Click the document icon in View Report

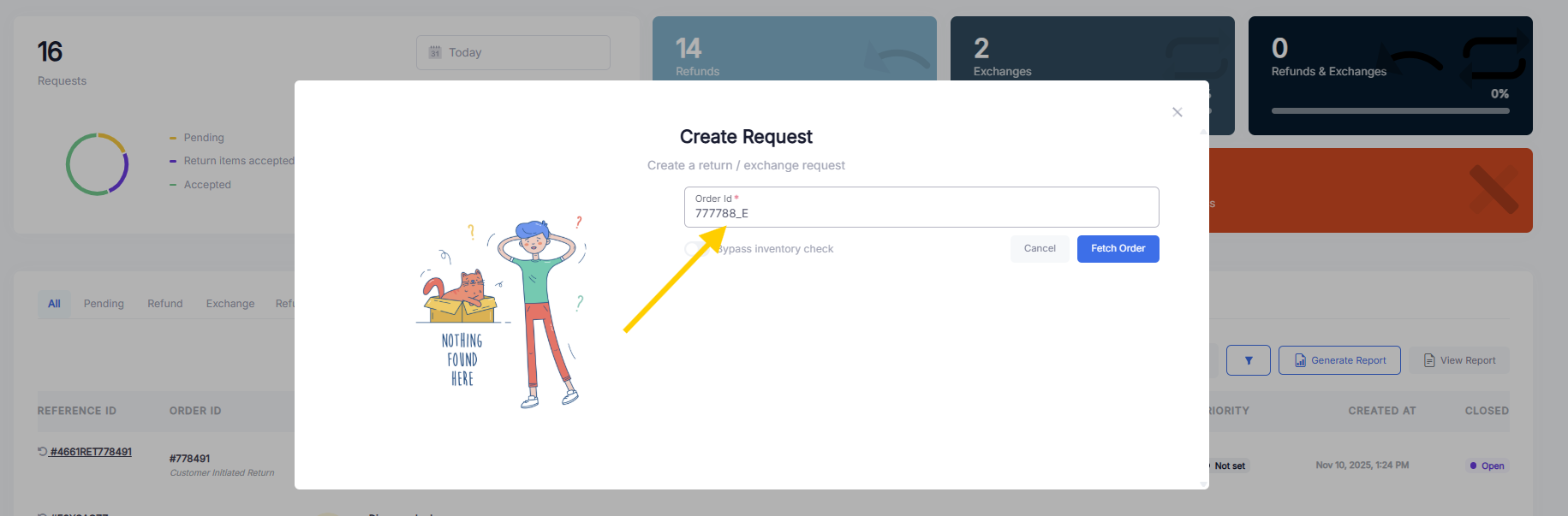pyautogui.click(x=1429, y=360)
